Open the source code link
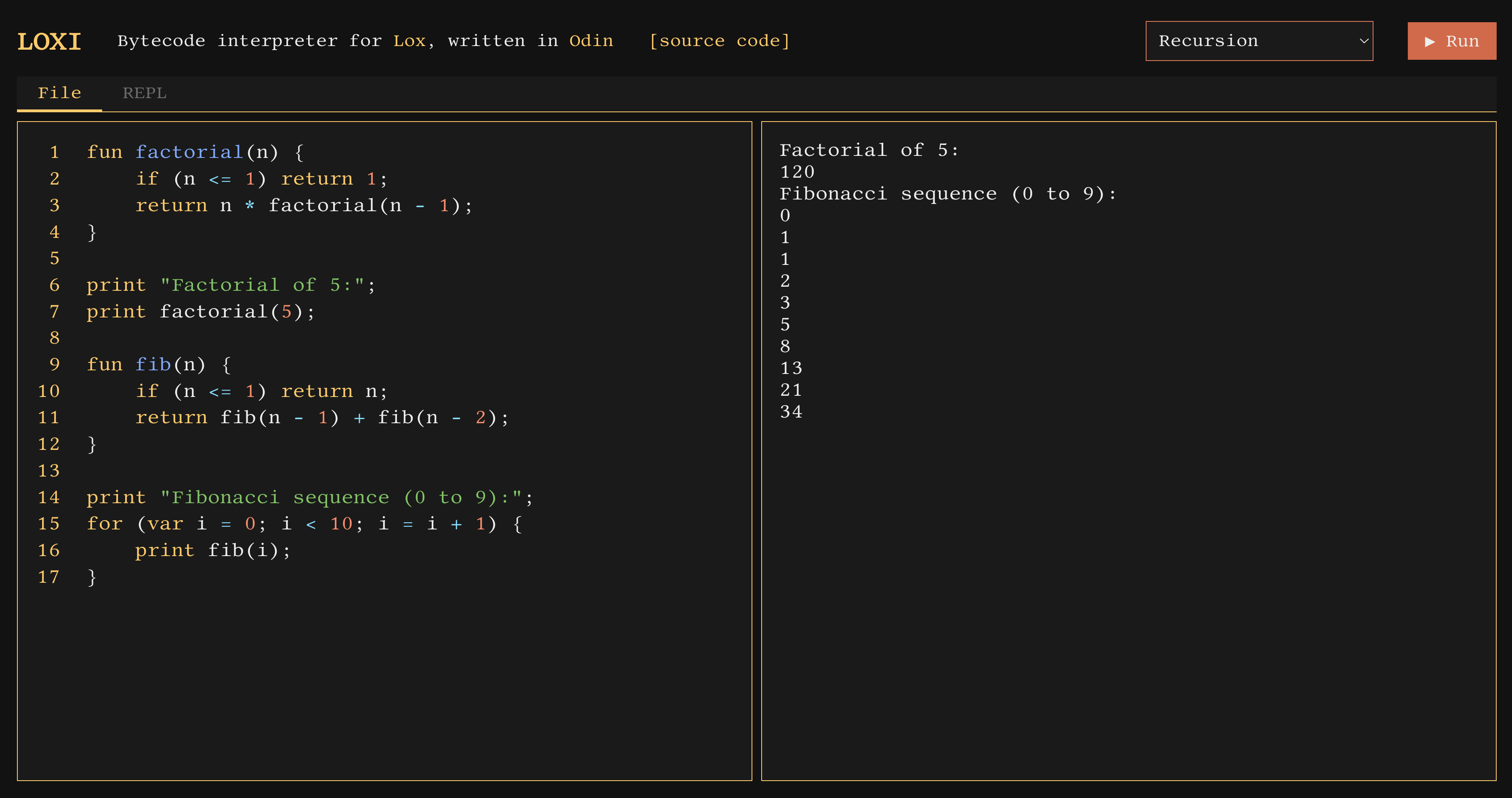Viewport: 1512px width, 798px height. [720, 41]
